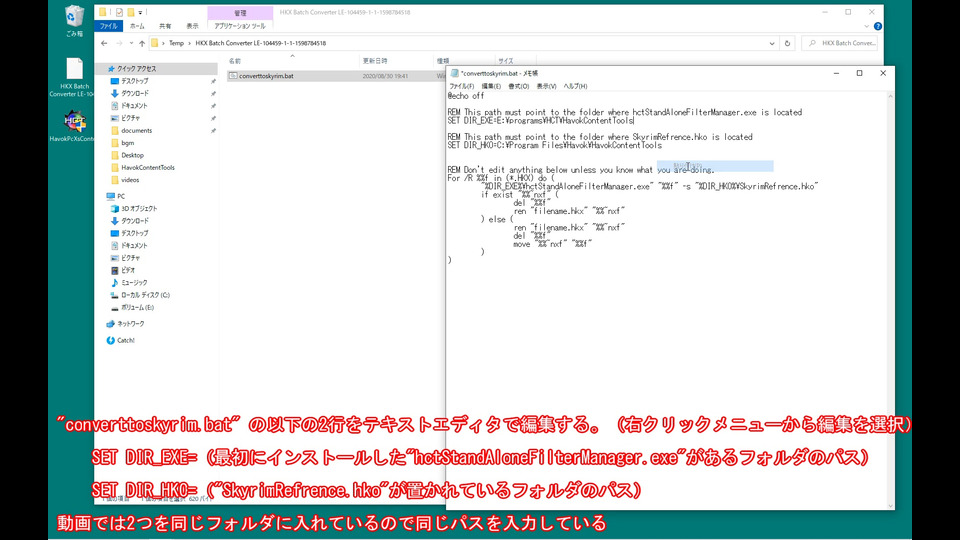Select ミュージック under PC
The image size is (960, 540).
pyautogui.click(x=134, y=283)
